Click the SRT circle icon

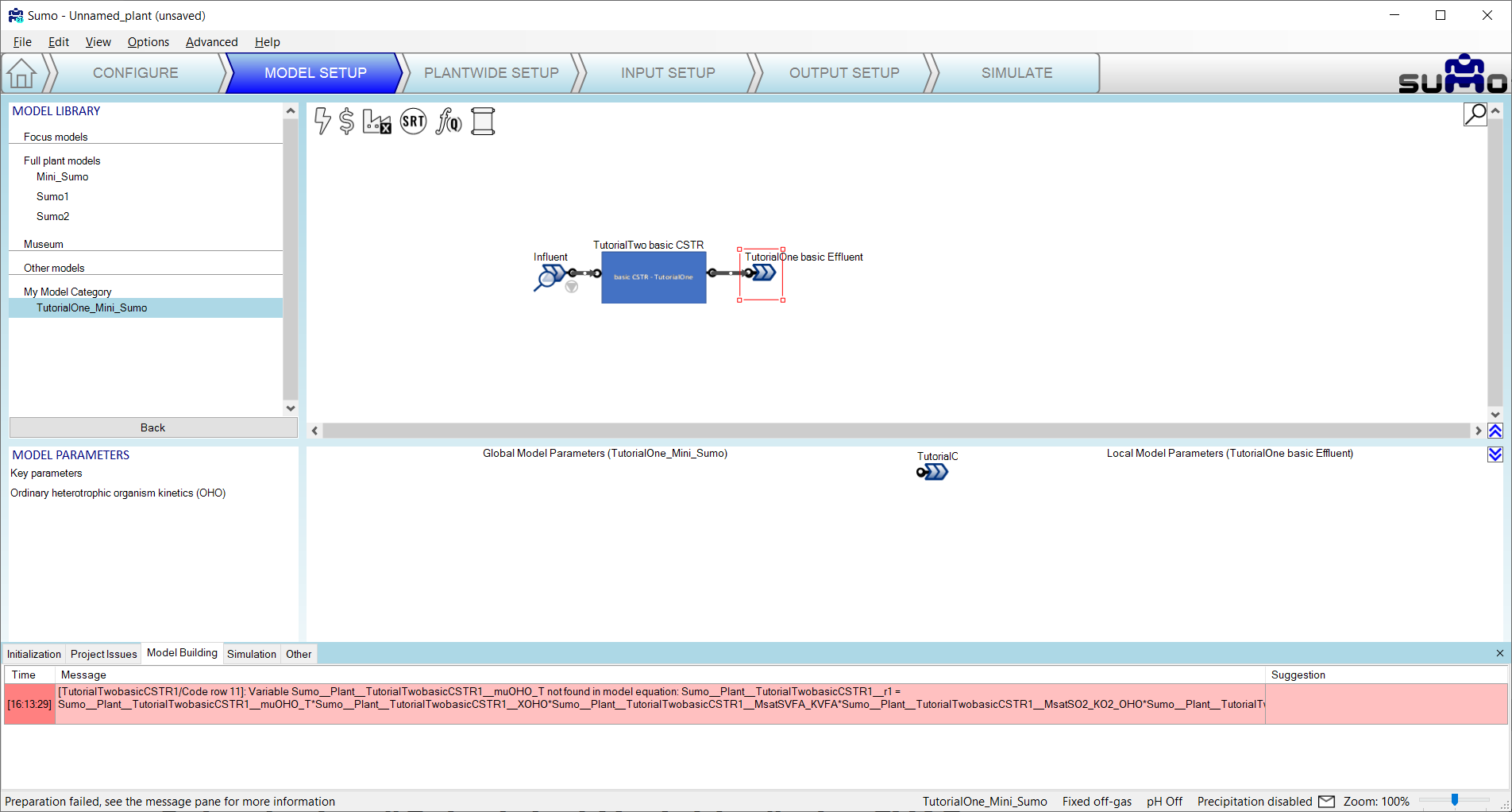click(x=413, y=122)
